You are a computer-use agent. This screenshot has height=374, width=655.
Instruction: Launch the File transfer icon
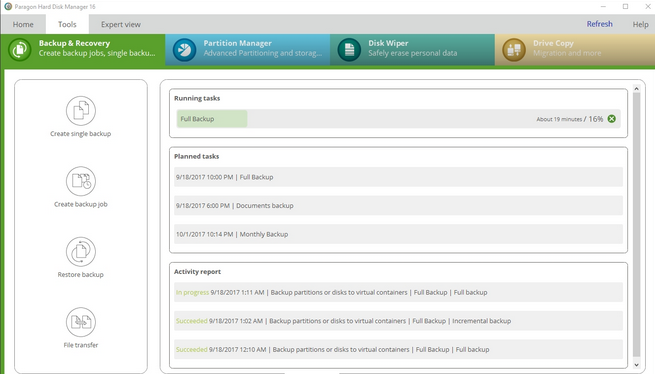point(81,322)
